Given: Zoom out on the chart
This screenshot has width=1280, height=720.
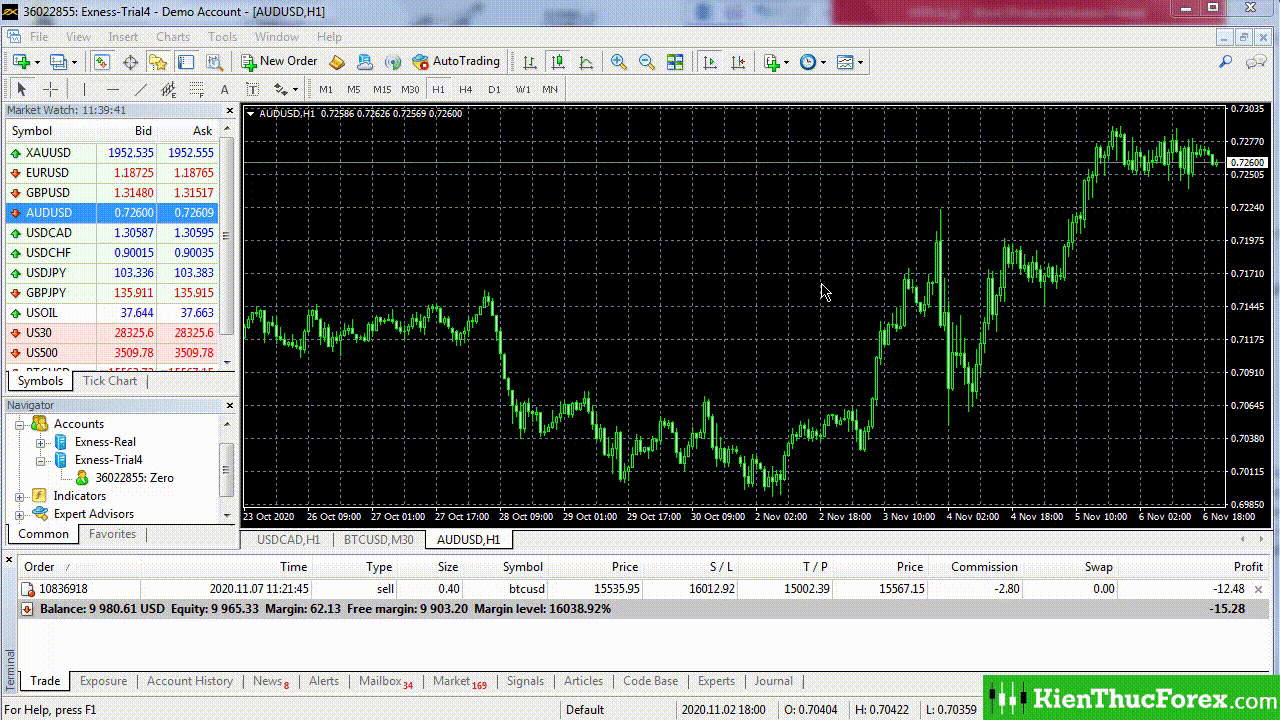Looking at the screenshot, I should point(647,62).
